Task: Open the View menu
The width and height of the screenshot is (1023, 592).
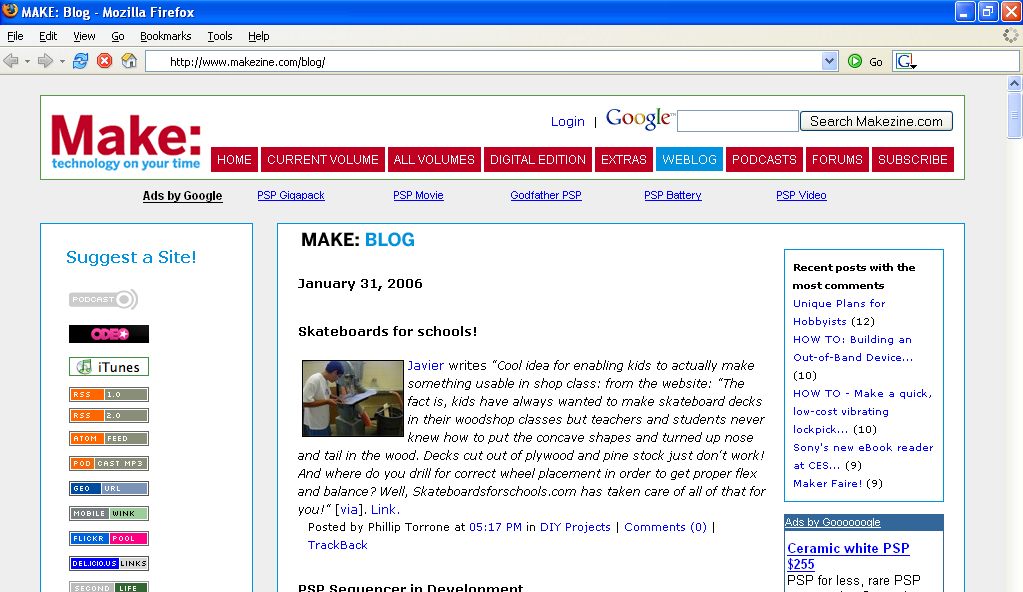Action: (x=84, y=36)
